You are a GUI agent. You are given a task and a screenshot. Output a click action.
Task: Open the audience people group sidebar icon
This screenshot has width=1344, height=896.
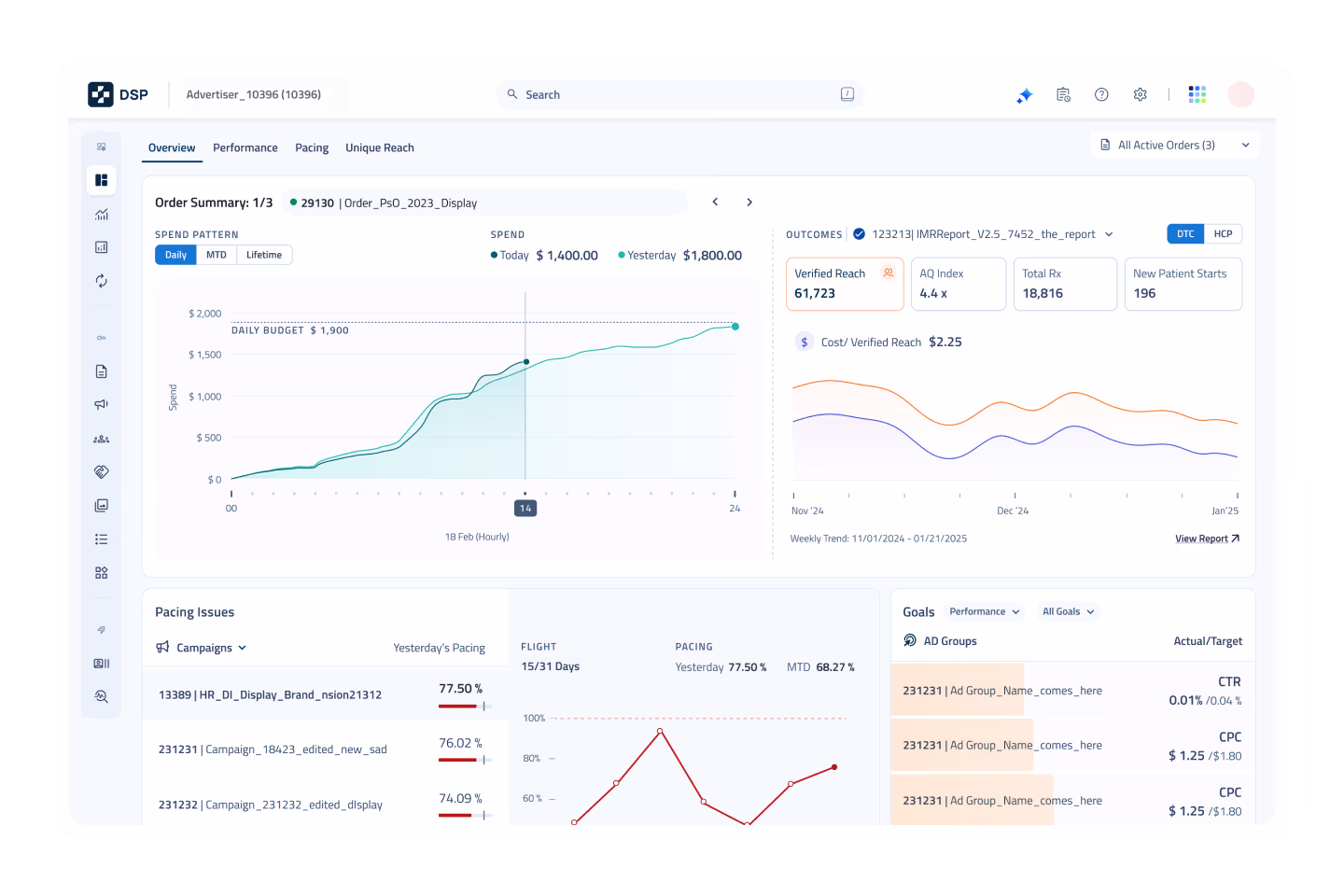pyautogui.click(x=101, y=439)
